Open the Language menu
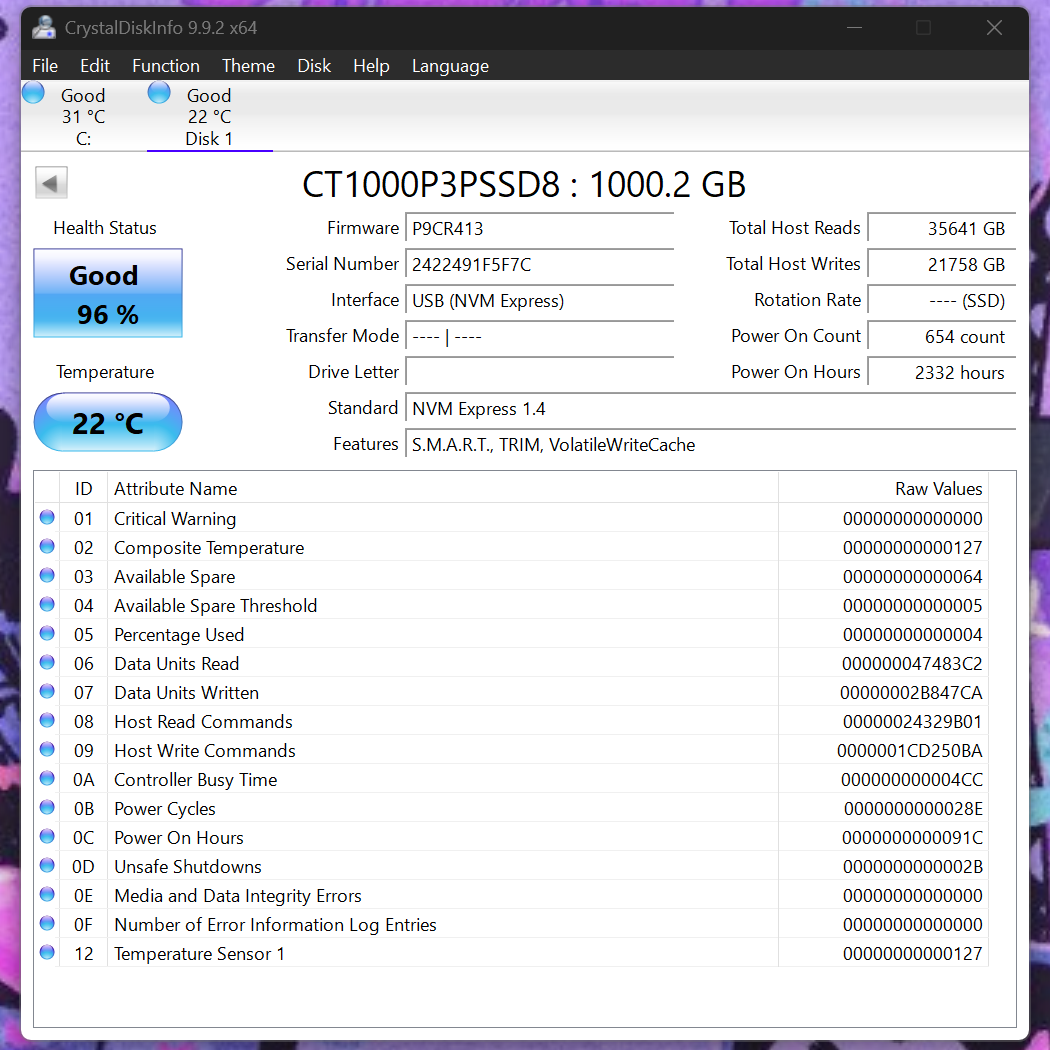The height and width of the screenshot is (1050, 1050). (450, 66)
